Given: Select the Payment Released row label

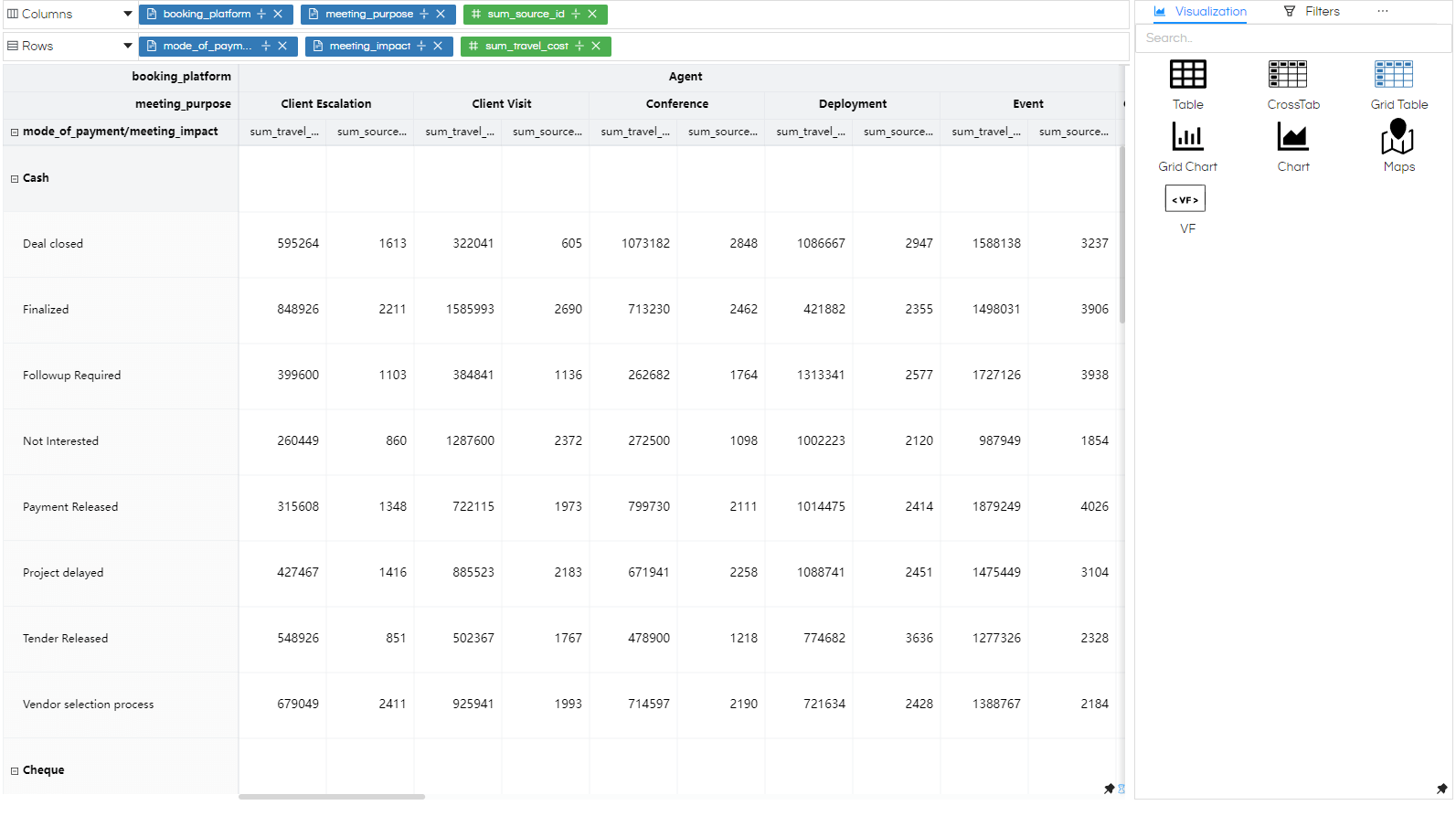Looking at the screenshot, I should pyautogui.click(x=70, y=507).
